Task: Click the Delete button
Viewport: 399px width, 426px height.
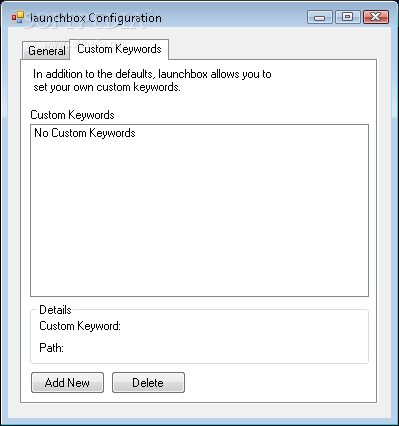Action: point(148,382)
